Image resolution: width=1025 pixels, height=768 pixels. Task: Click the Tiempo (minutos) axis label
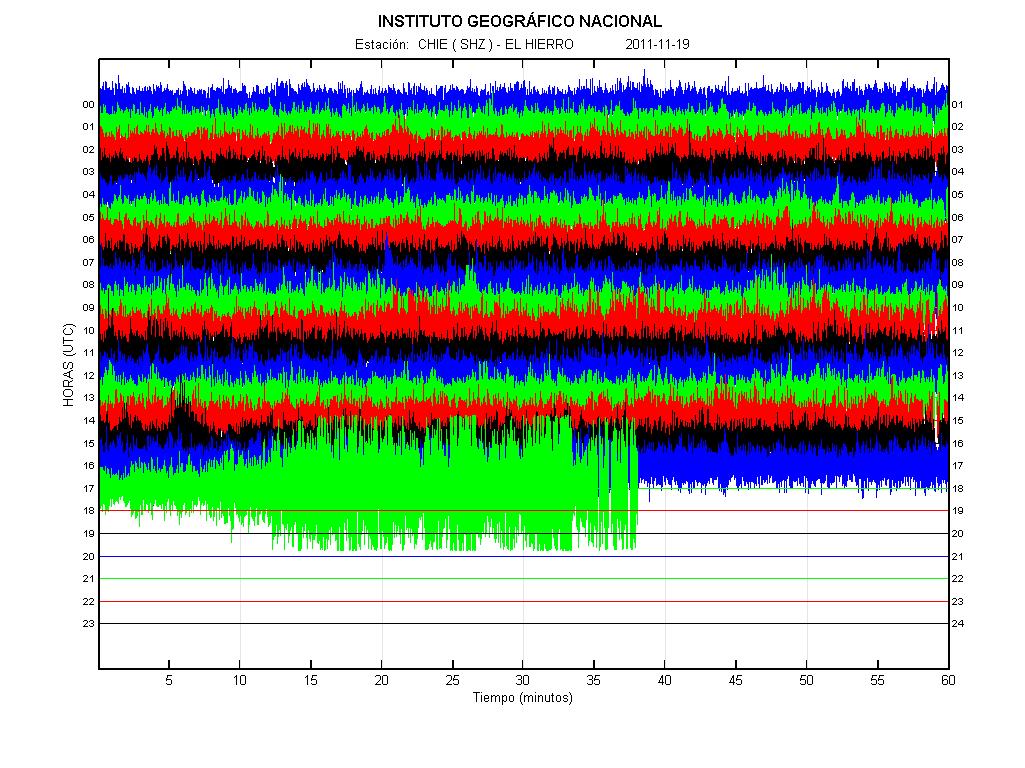coord(523,697)
